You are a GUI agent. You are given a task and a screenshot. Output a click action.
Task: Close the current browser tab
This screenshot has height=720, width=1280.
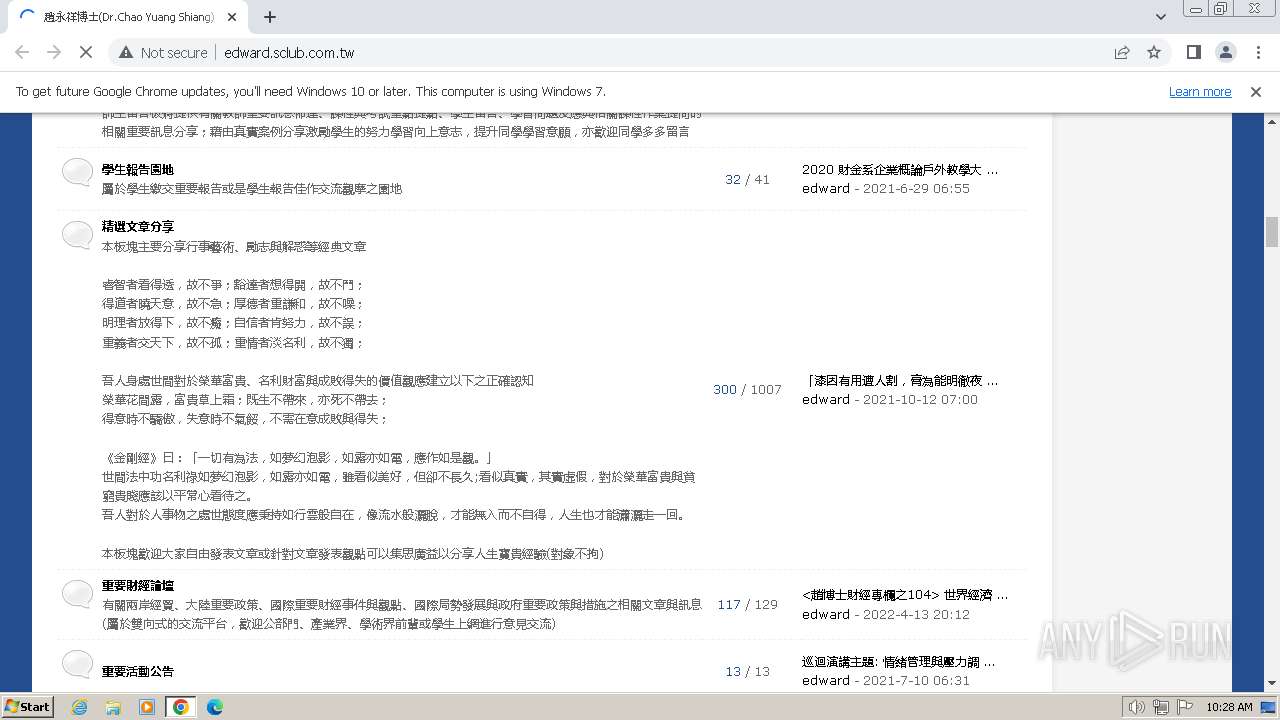232,17
